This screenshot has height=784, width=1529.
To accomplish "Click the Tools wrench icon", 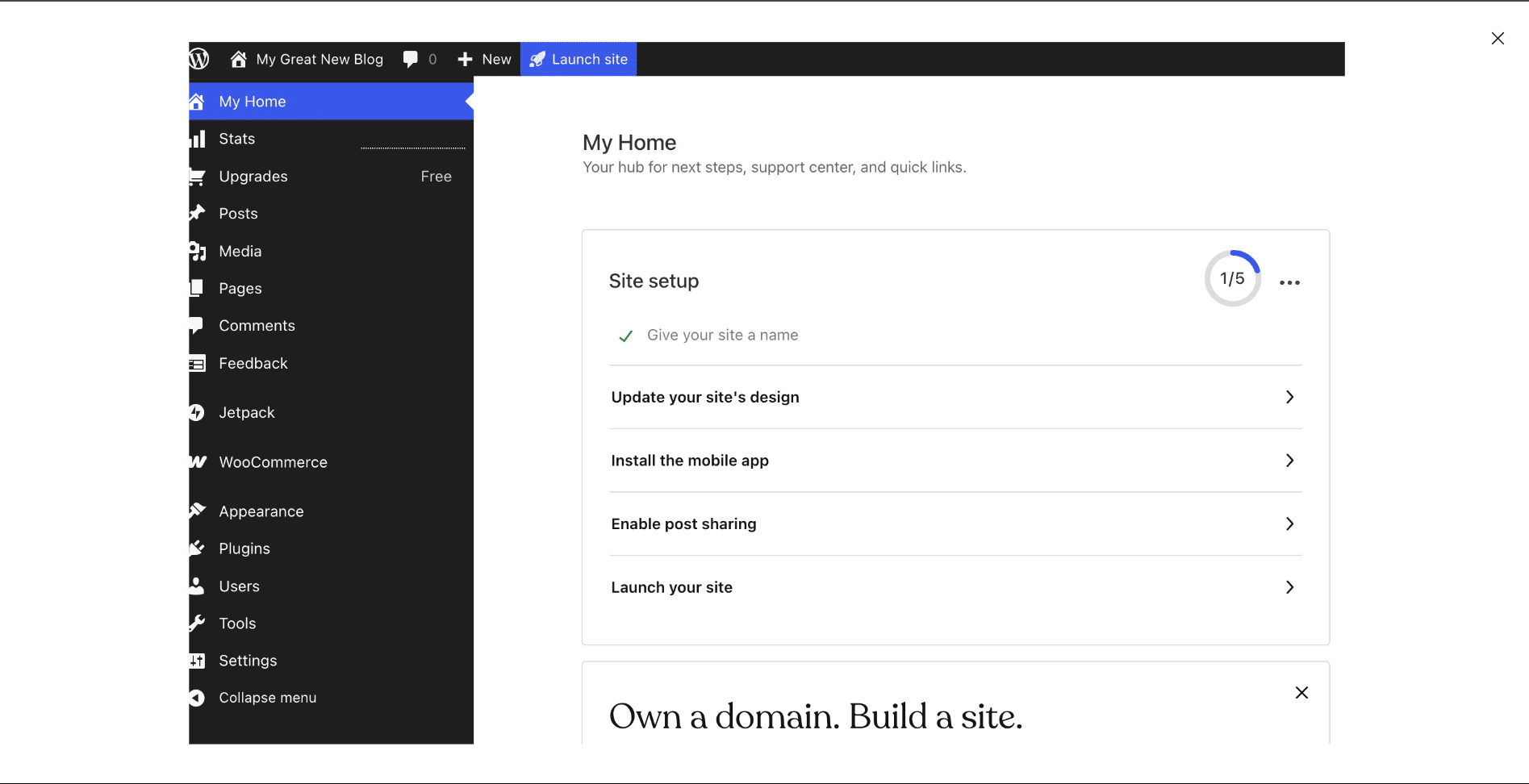I will point(197,623).
